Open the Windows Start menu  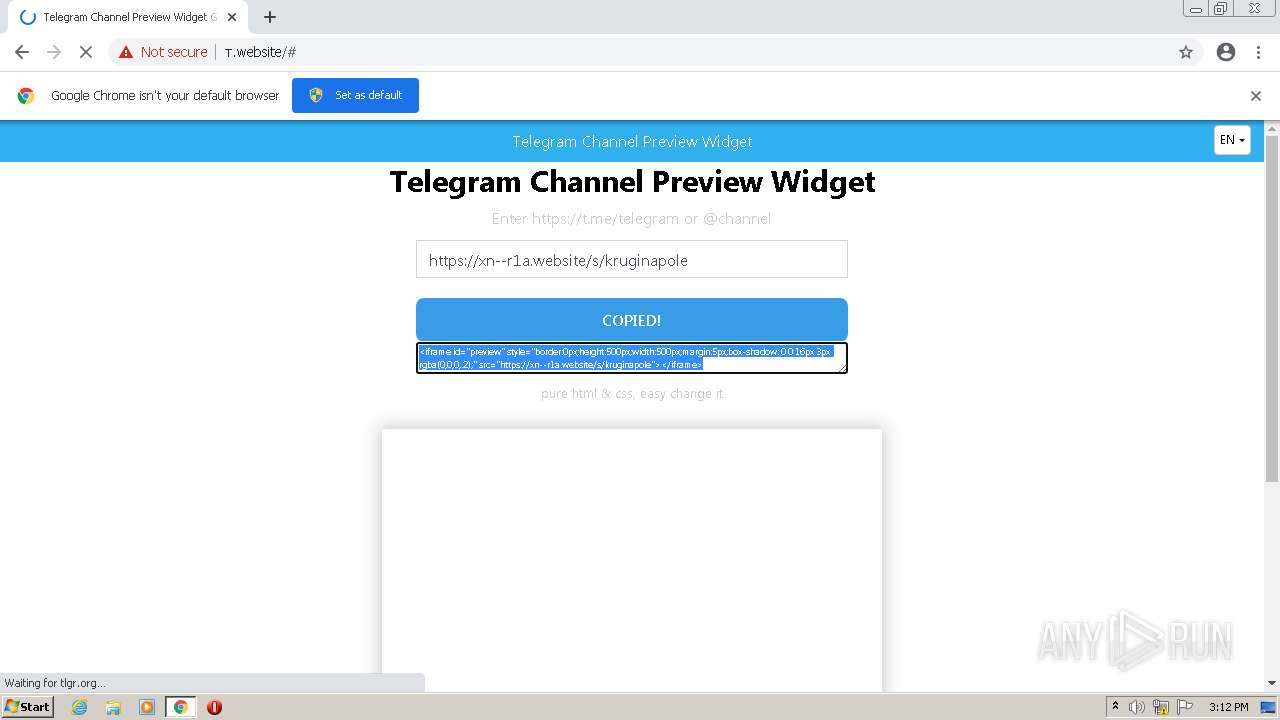pos(27,706)
